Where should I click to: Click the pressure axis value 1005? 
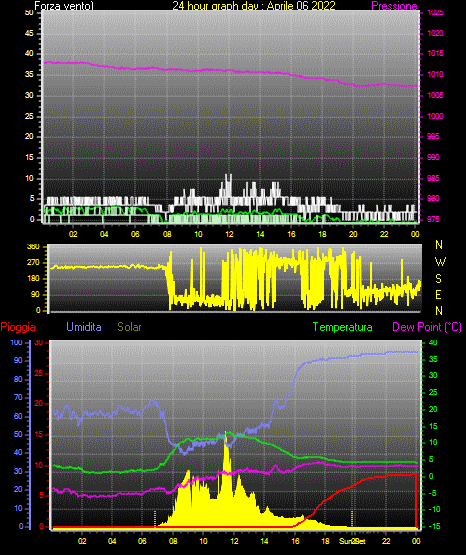pos(435,95)
